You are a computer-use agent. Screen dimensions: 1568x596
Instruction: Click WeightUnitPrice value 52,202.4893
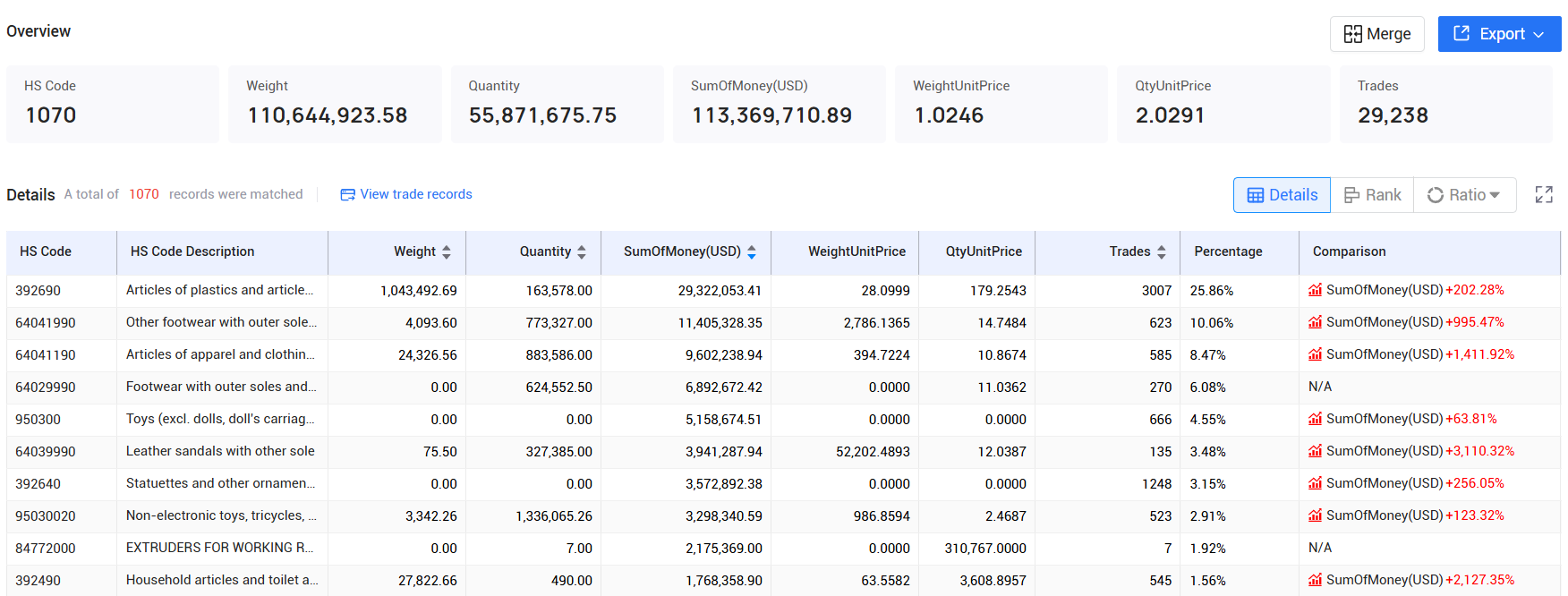(873, 452)
